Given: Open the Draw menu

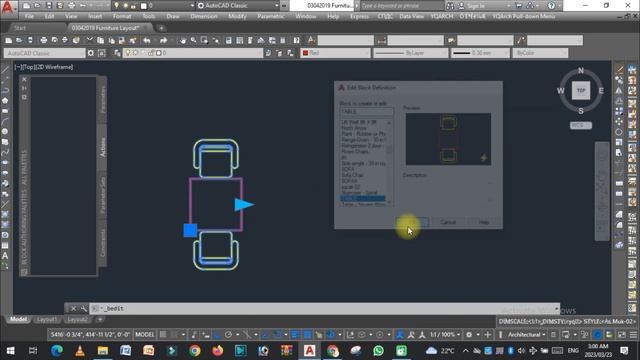Looking at the screenshot, I should click(173, 16).
